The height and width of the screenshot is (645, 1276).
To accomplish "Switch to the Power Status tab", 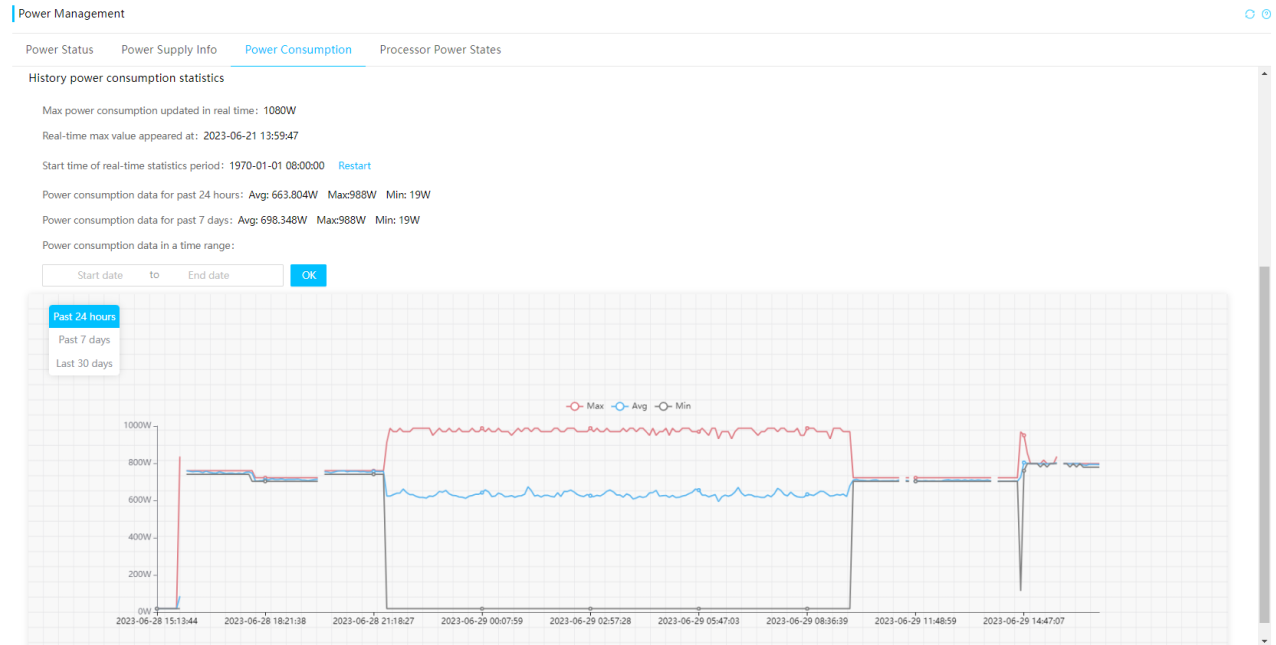I will 60,49.
